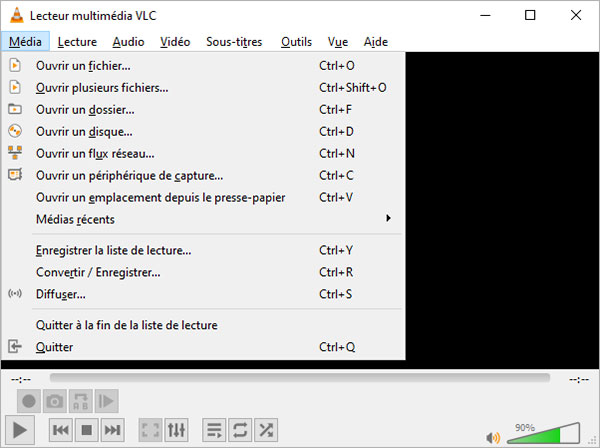Open the Aide menu

tap(376, 41)
